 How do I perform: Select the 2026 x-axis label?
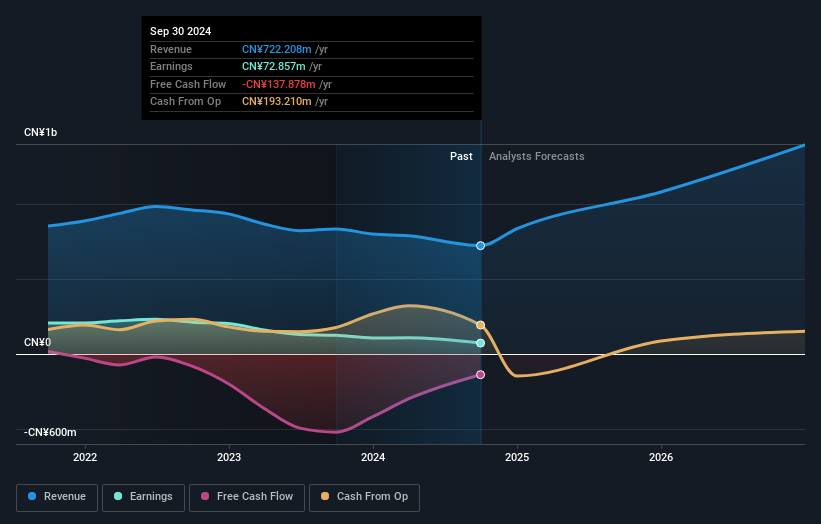pos(661,457)
